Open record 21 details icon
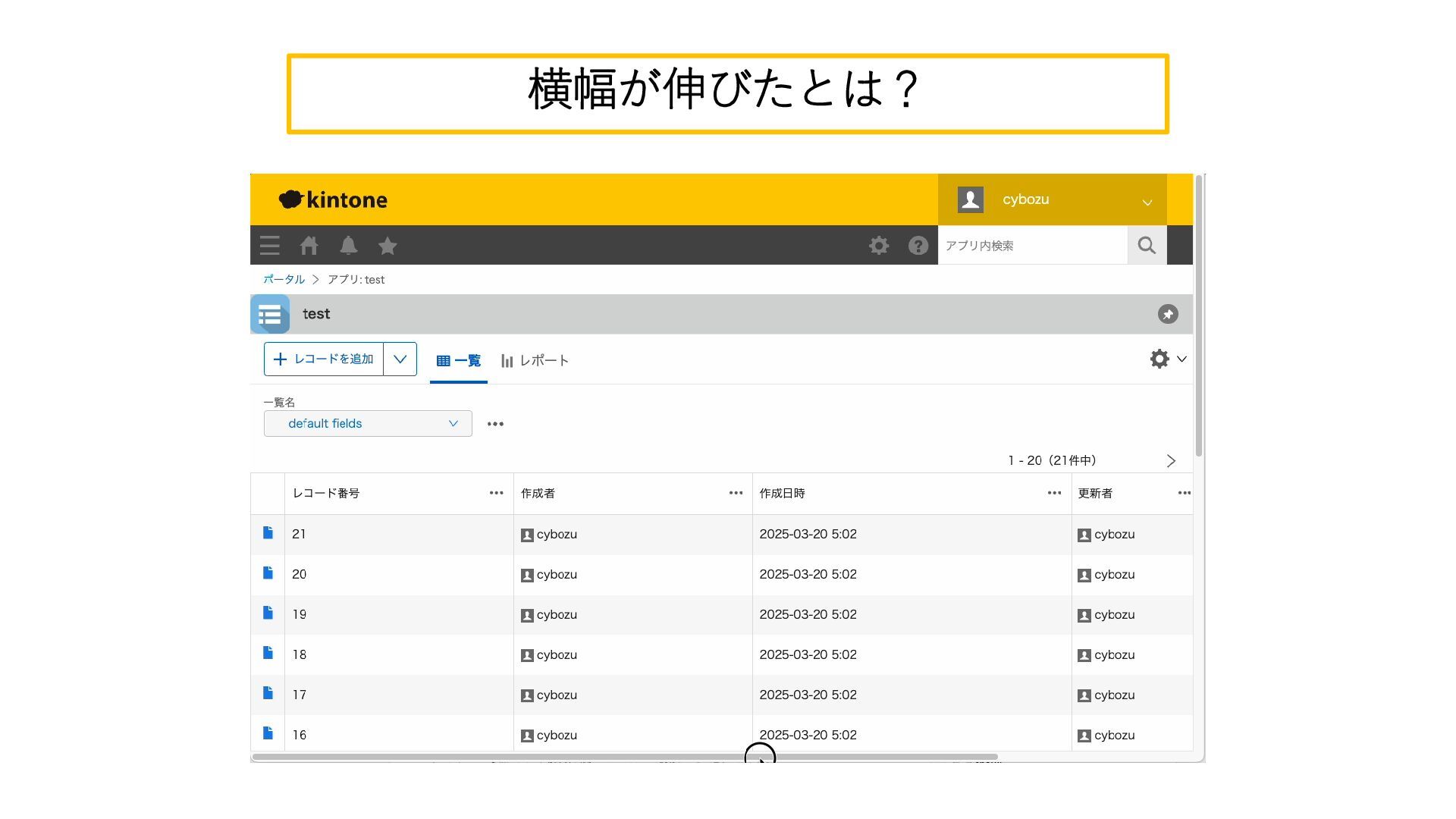Image resolution: width=1456 pixels, height=819 pixels. pos(268,533)
